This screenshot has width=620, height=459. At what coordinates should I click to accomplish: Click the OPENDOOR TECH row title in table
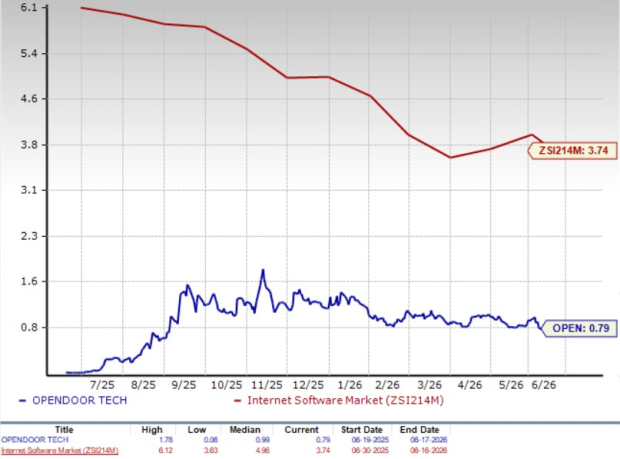35,440
